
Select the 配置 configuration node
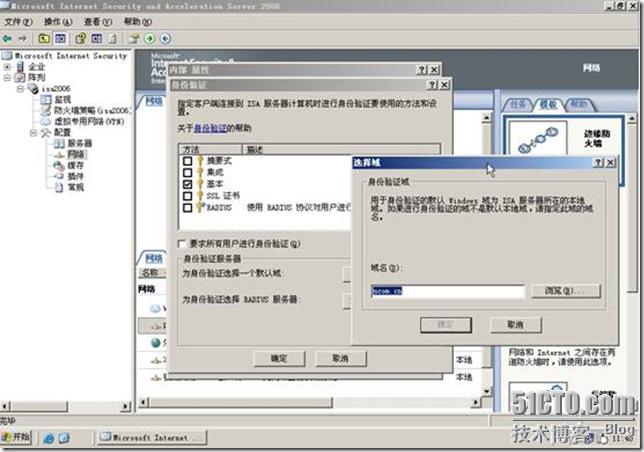(62, 132)
